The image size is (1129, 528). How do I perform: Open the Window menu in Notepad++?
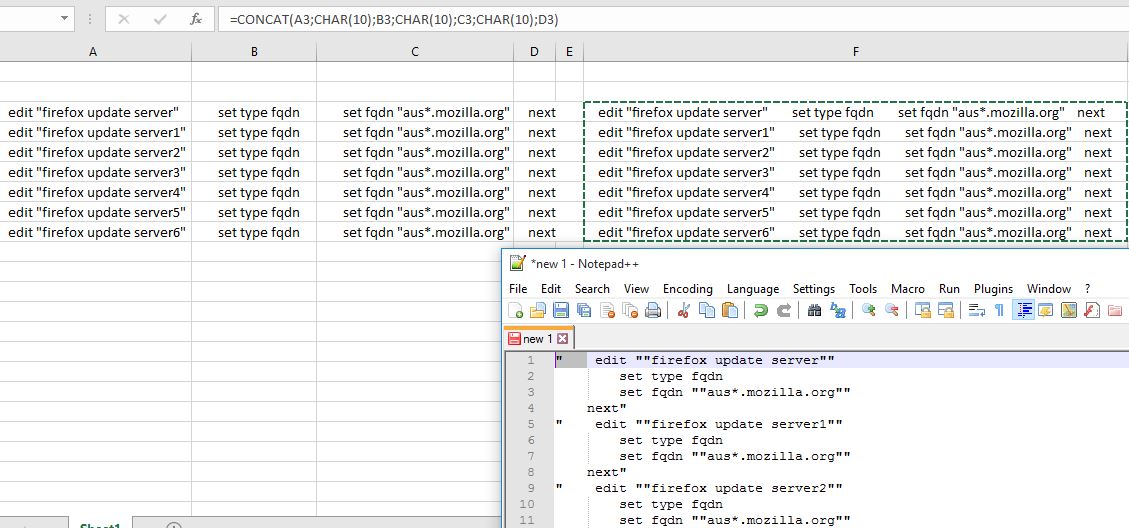click(1049, 289)
